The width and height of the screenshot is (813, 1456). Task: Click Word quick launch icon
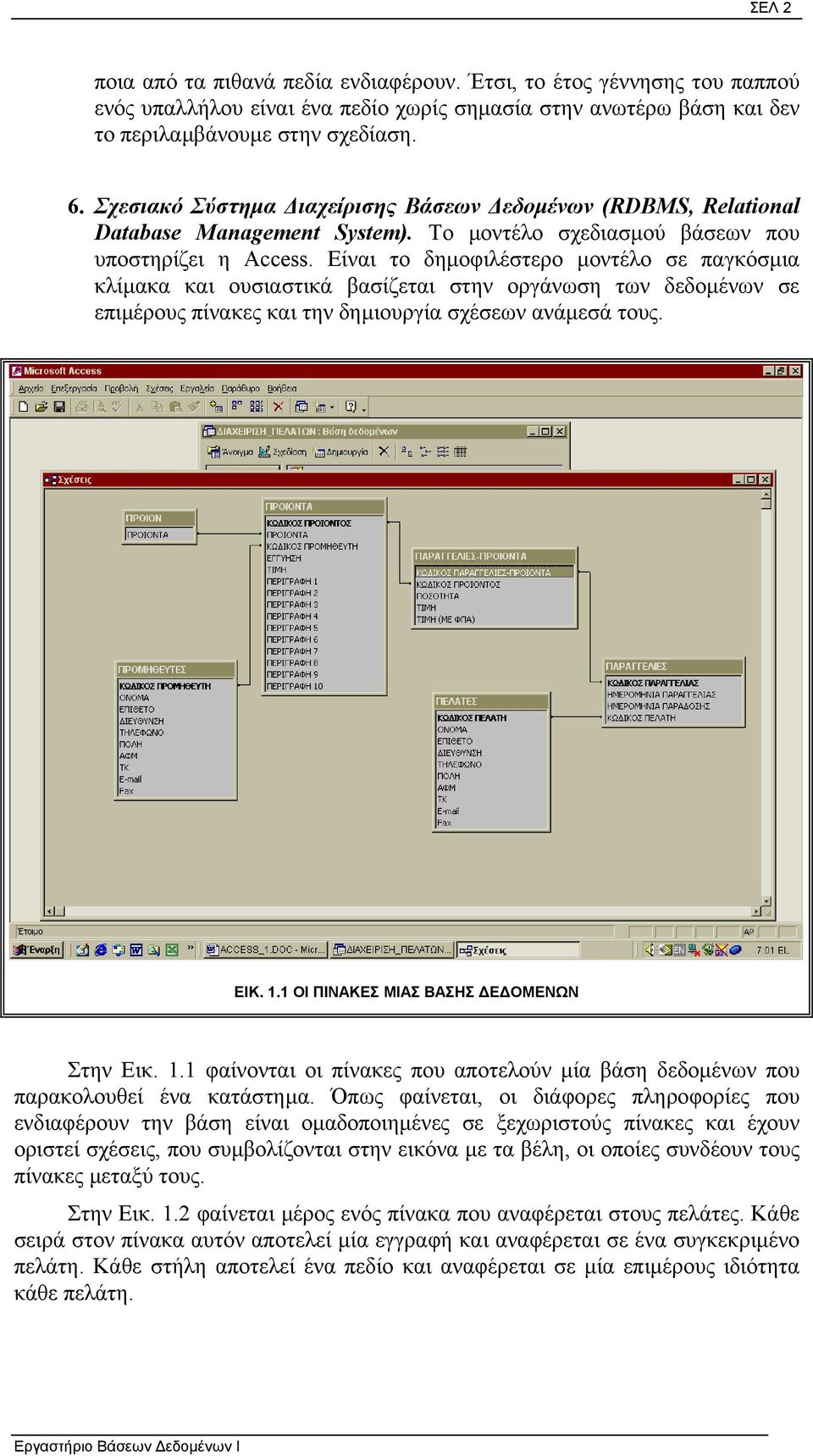coord(135,949)
